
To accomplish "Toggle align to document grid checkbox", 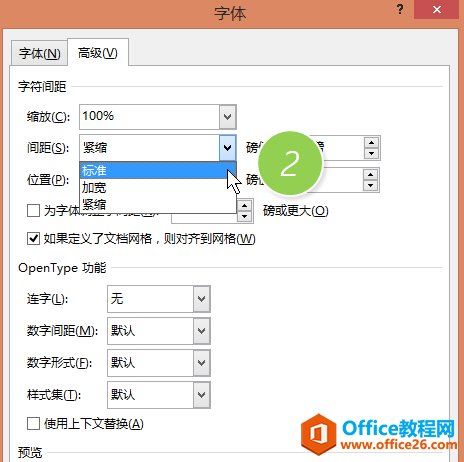I will (33, 239).
